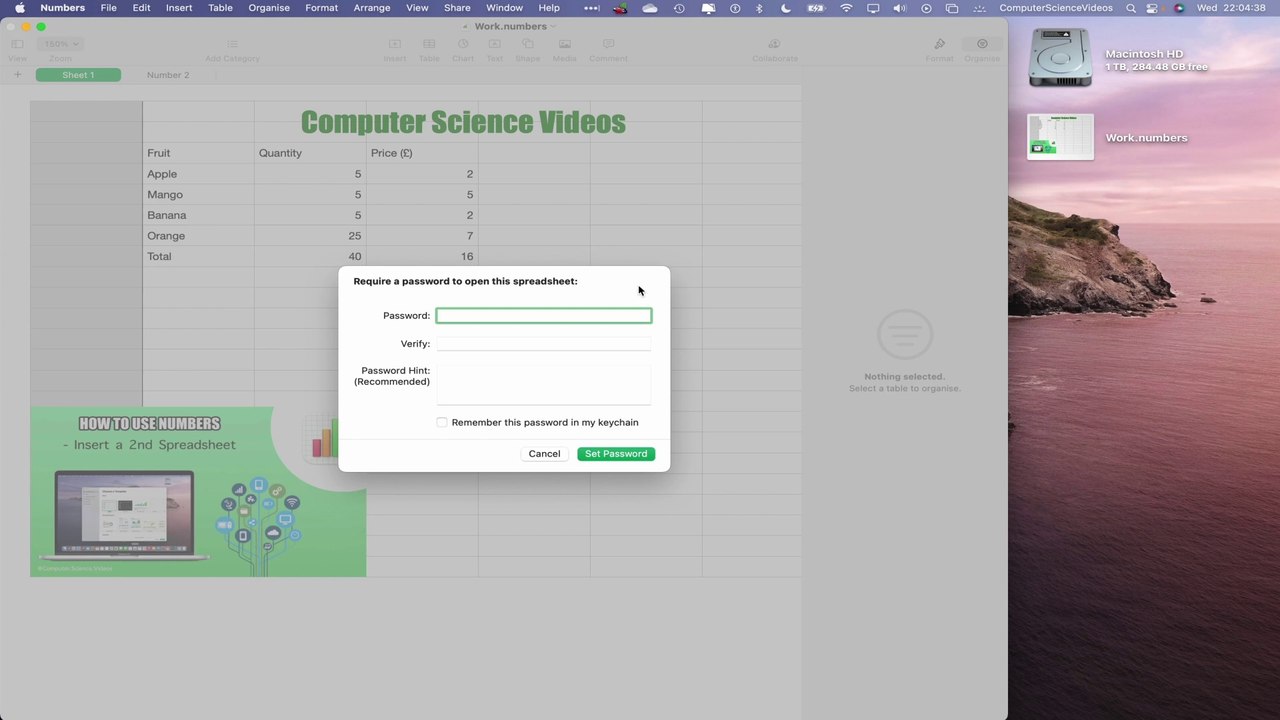The height and width of the screenshot is (720, 1280).
Task: Click the Siri icon in menu bar
Action: 1178,8
